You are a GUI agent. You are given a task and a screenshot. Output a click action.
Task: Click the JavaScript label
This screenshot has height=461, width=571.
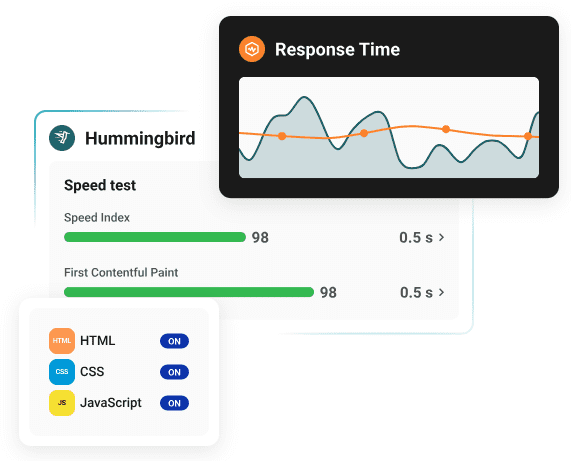tap(111, 403)
